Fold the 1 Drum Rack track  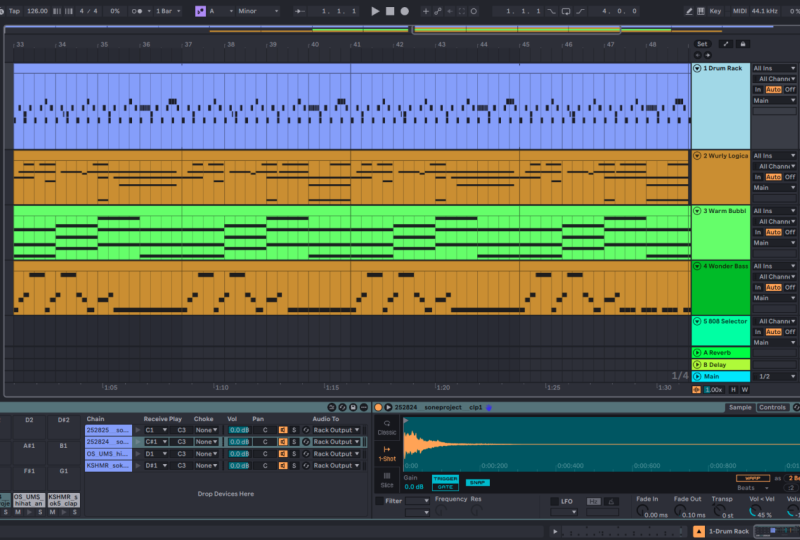point(697,68)
